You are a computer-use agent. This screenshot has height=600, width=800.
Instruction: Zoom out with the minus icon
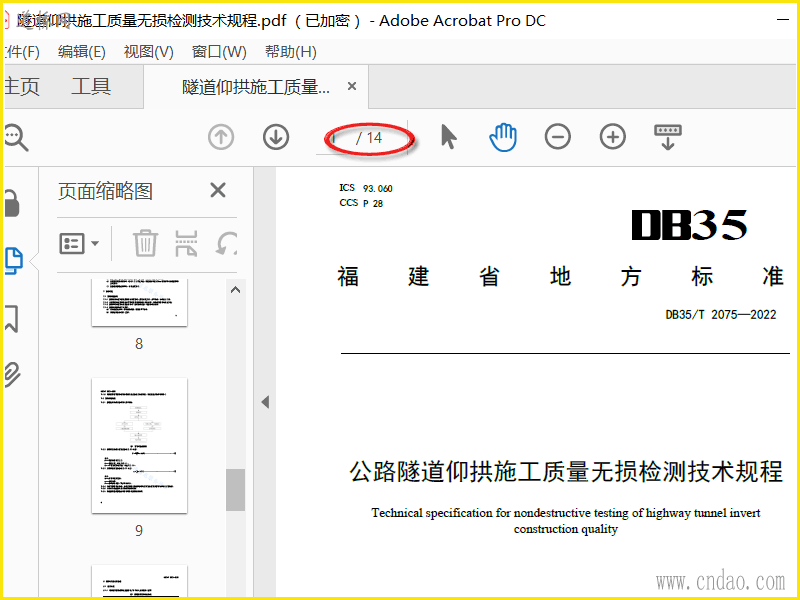click(x=558, y=137)
